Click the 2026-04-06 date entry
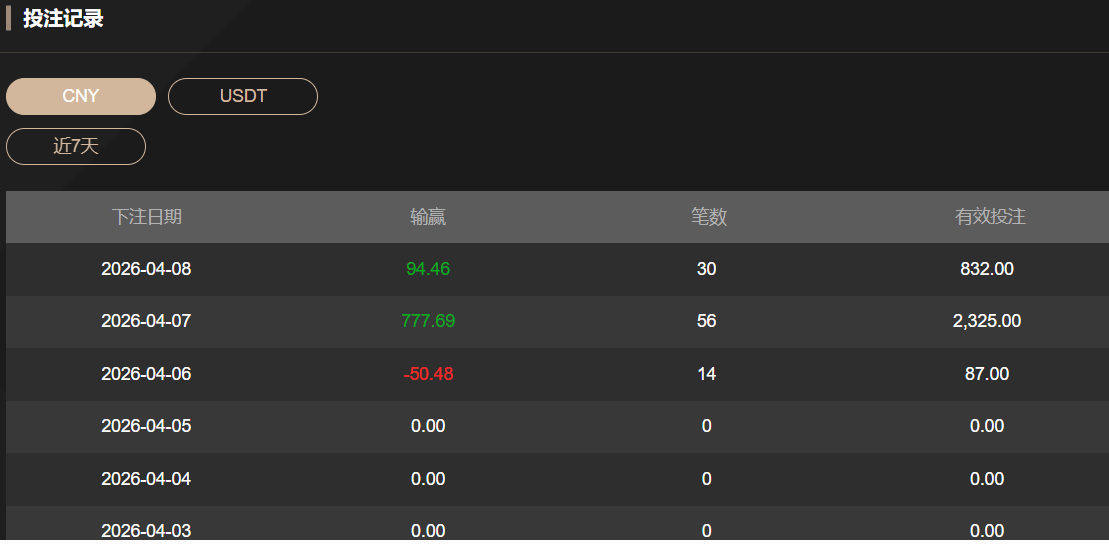Image resolution: width=1109 pixels, height=544 pixels. pos(146,374)
